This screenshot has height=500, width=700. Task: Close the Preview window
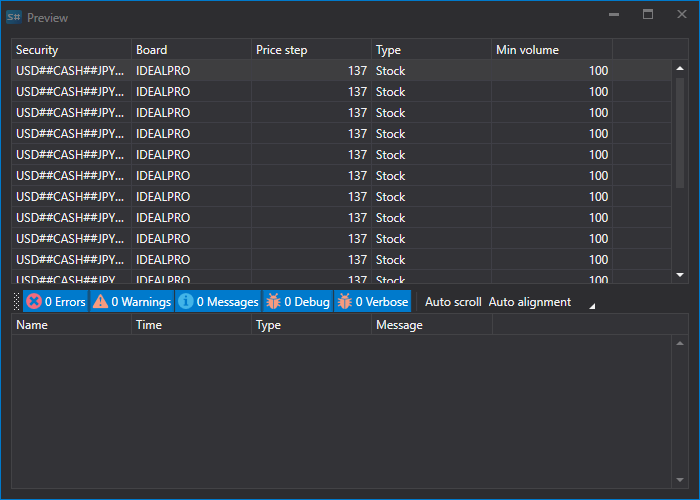[x=682, y=14]
